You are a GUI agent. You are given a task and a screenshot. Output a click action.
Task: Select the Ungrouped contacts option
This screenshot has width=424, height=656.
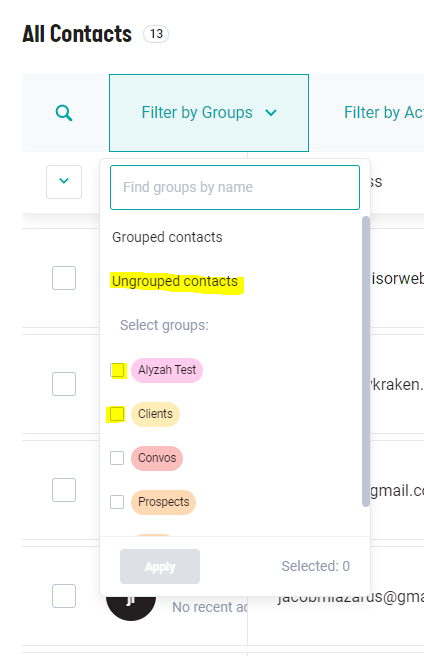(x=175, y=282)
